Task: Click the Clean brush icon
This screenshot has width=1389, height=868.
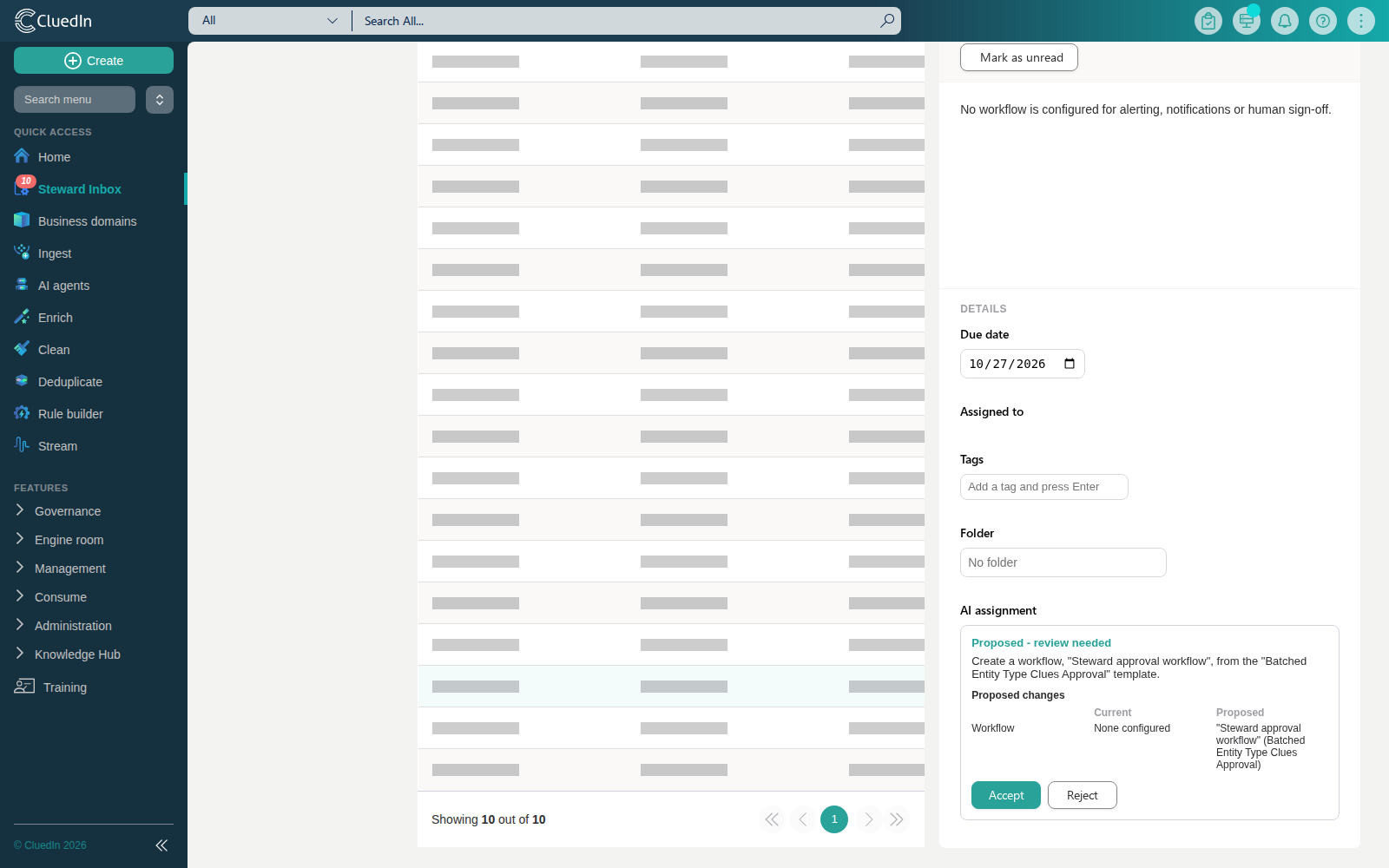Action: coord(22,349)
